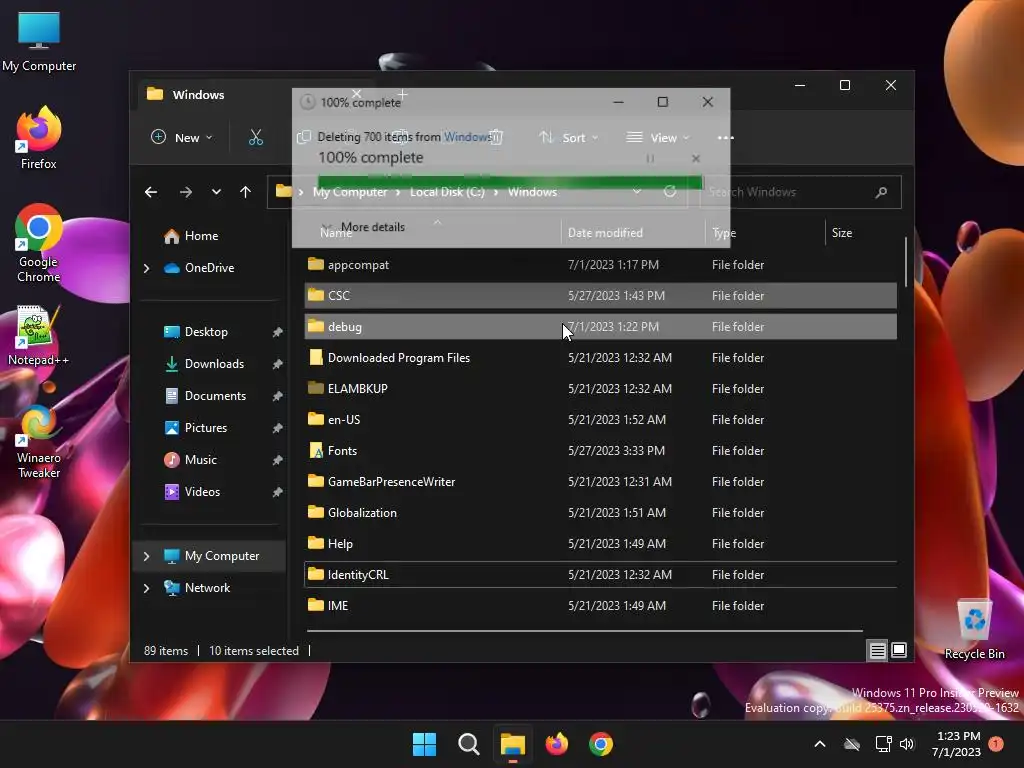
Task: Click the horizontal scrollbar in file list
Action: [x=585, y=631]
